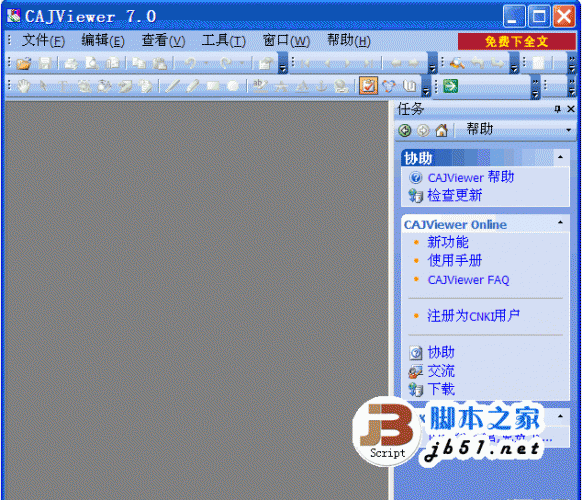Select the Rectangle annotation tool

213,86
